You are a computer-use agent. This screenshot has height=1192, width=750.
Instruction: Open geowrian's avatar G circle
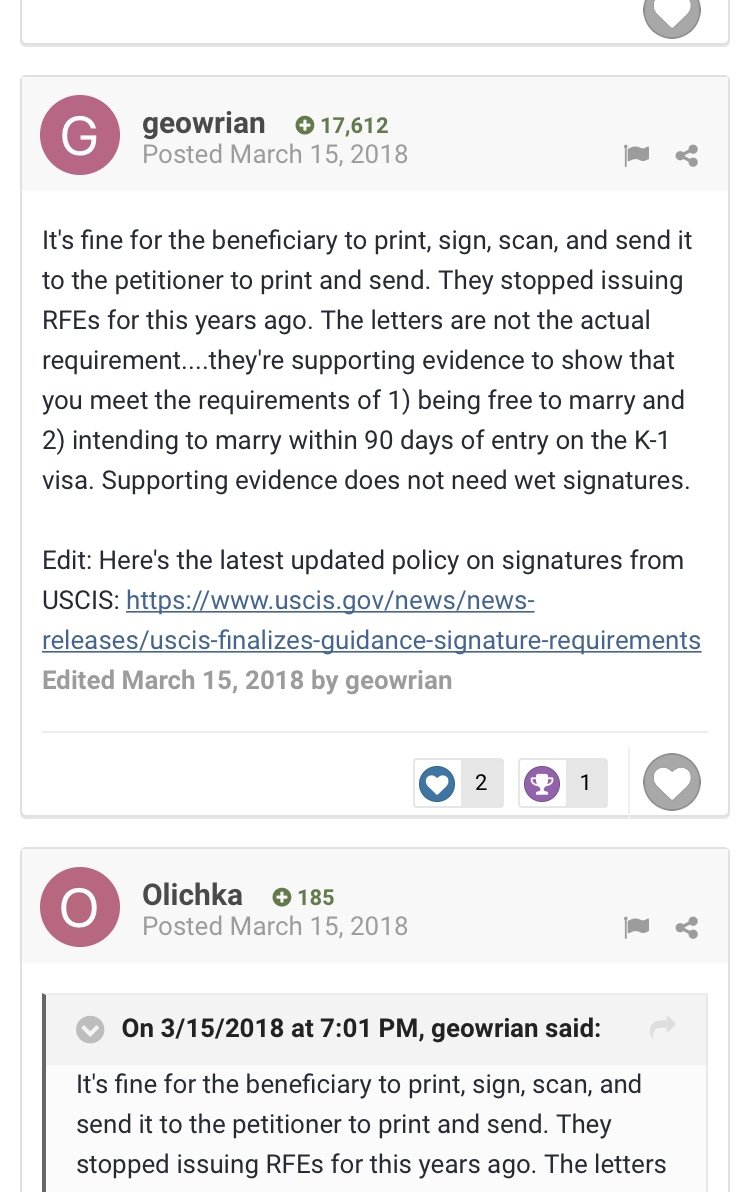pos(80,135)
